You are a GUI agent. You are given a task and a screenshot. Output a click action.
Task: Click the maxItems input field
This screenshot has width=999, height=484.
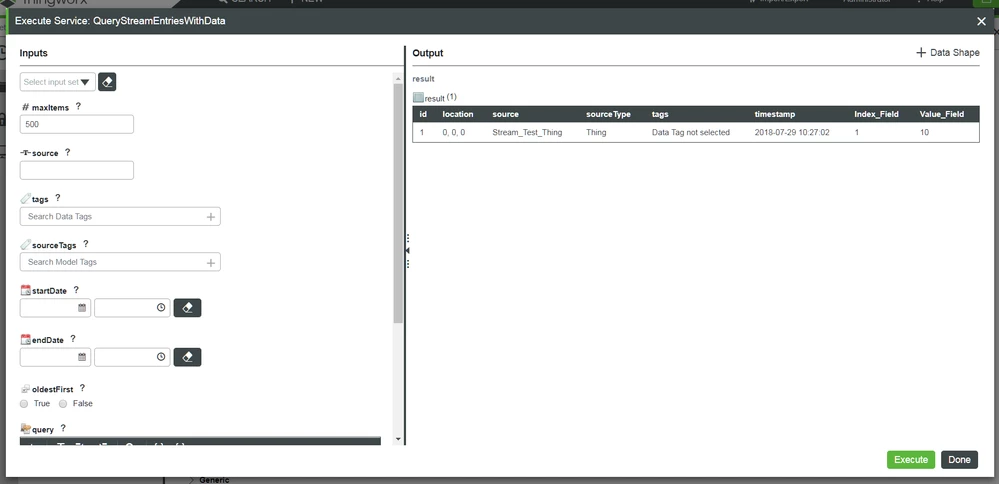(x=77, y=124)
